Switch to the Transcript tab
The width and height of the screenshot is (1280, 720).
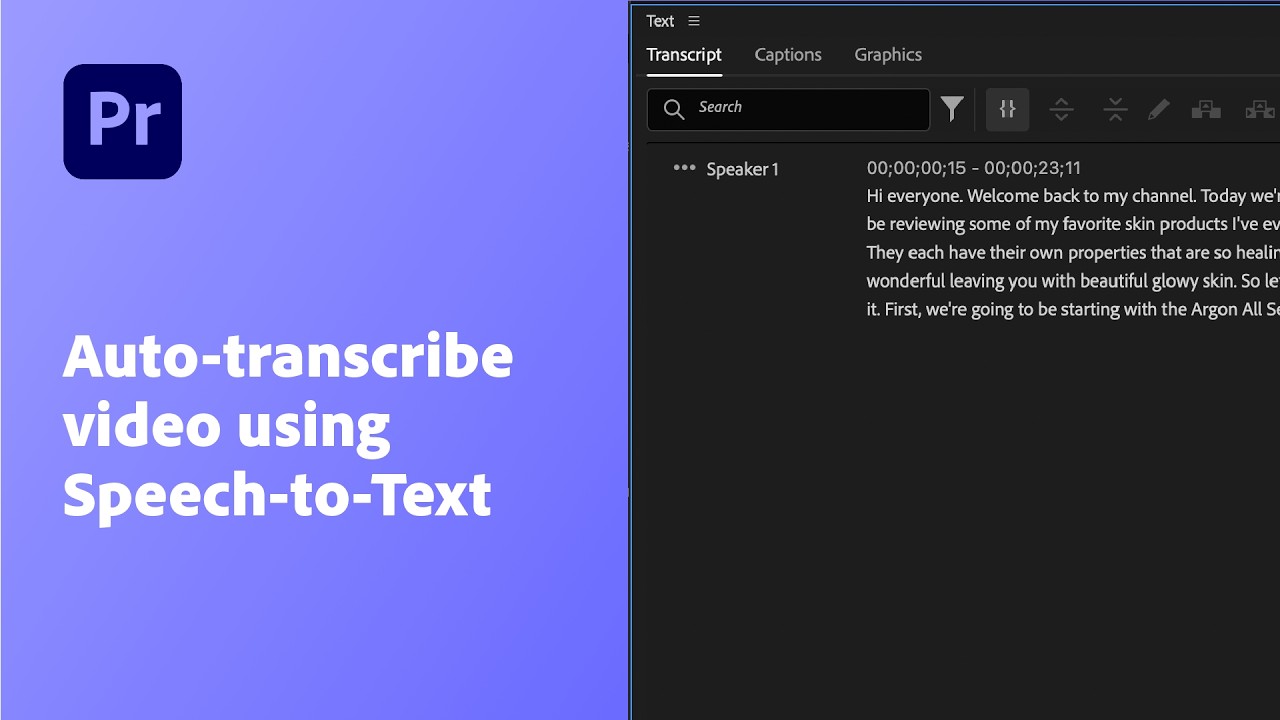pyautogui.click(x=684, y=55)
